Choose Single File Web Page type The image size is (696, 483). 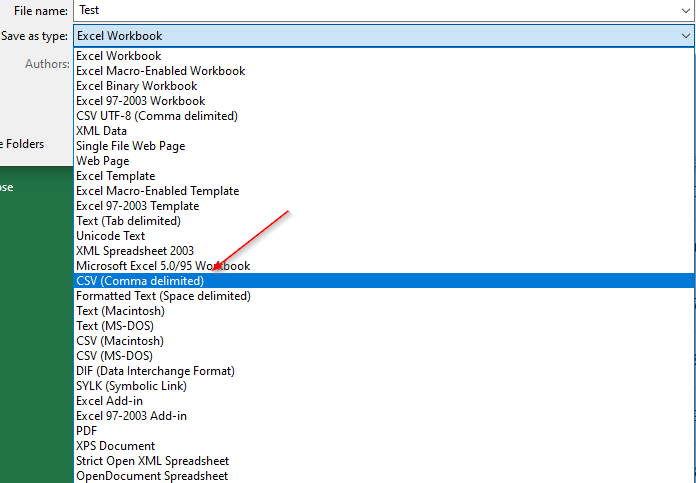point(384,146)
